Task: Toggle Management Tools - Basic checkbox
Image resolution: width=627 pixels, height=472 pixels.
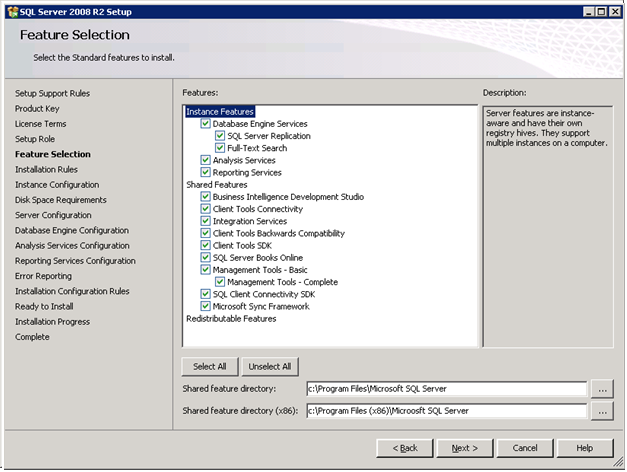Action: point(205,270)
